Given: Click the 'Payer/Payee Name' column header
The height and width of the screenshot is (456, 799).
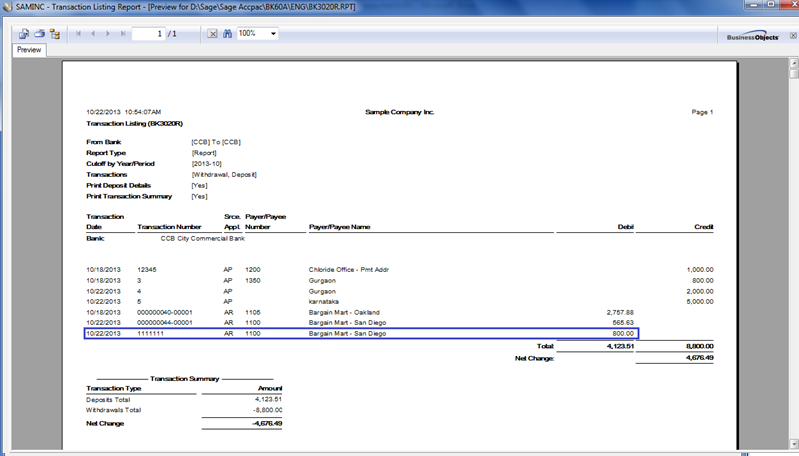Looking at the screenshot, I should coord(339,227).
